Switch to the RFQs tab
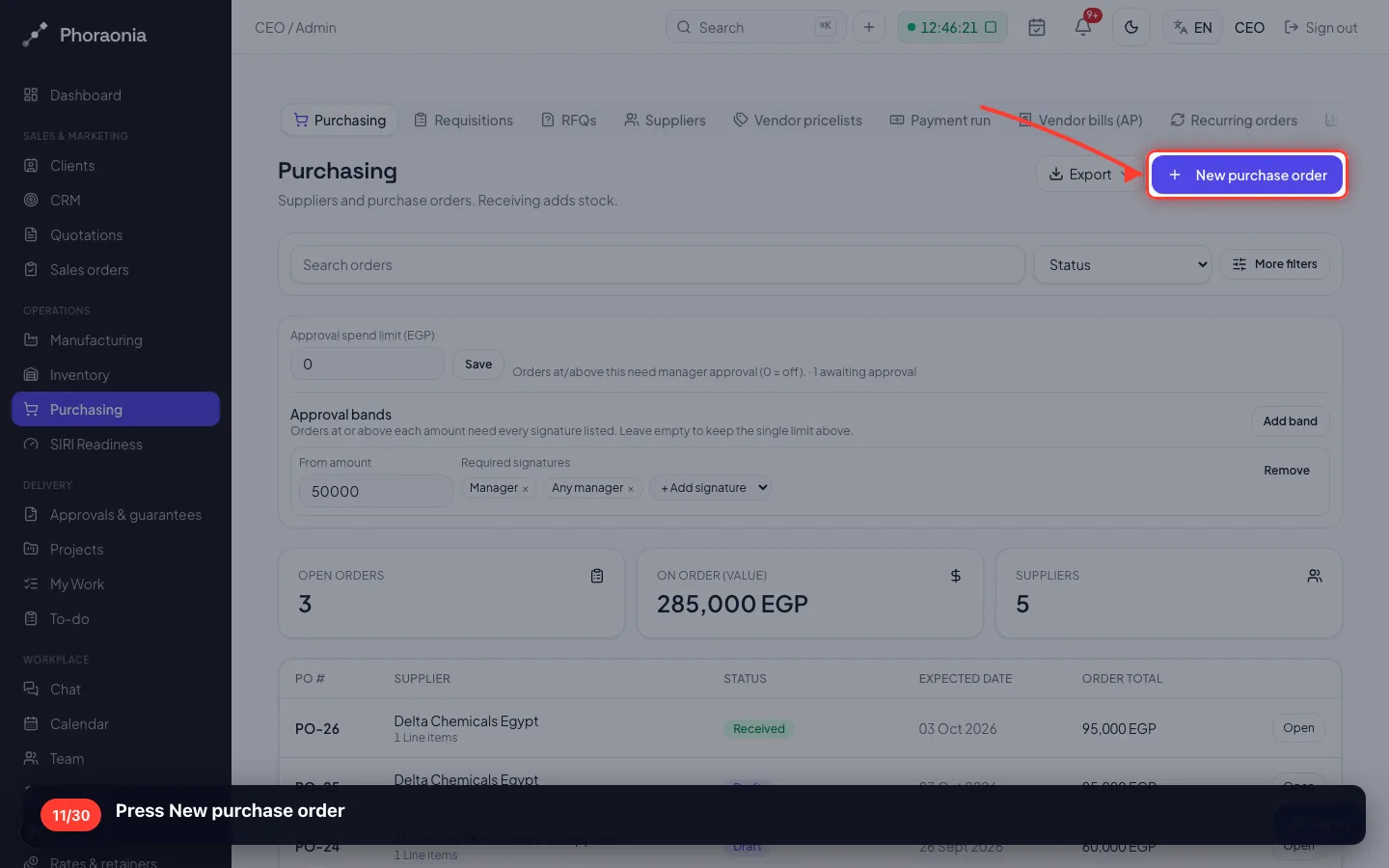 point(569,121)
